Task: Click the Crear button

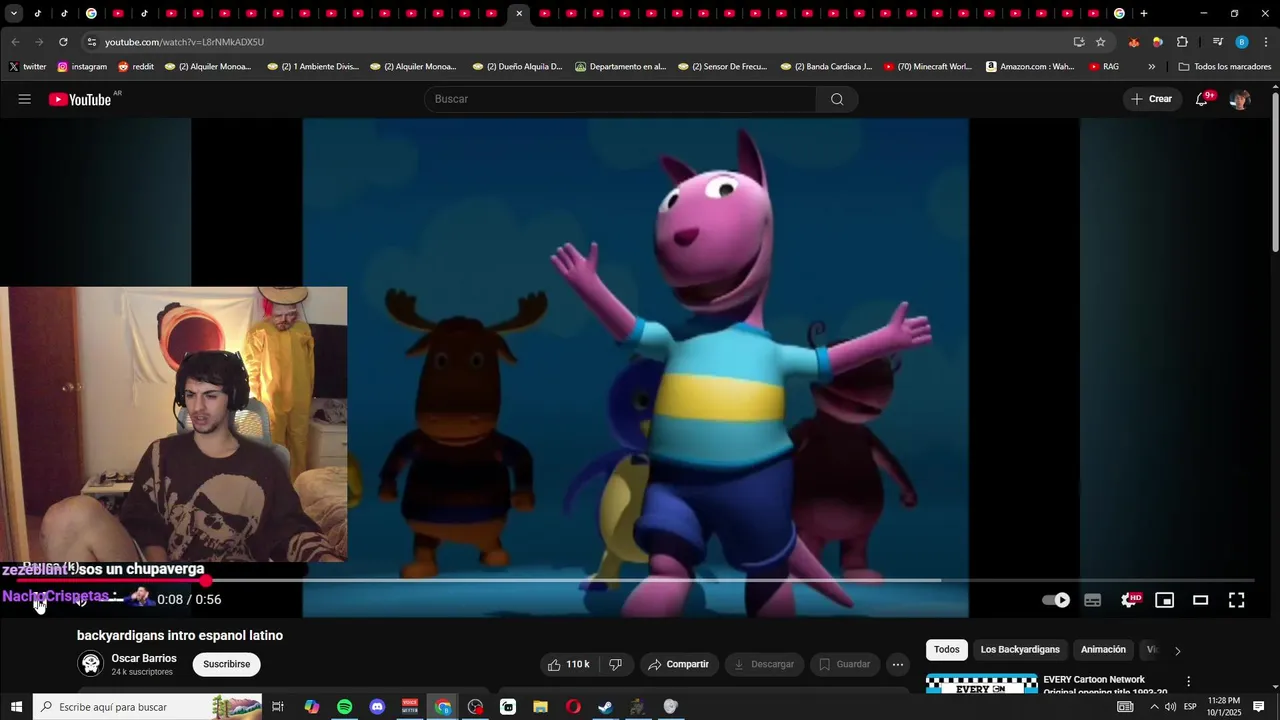Action: (x=1150, y=99)
